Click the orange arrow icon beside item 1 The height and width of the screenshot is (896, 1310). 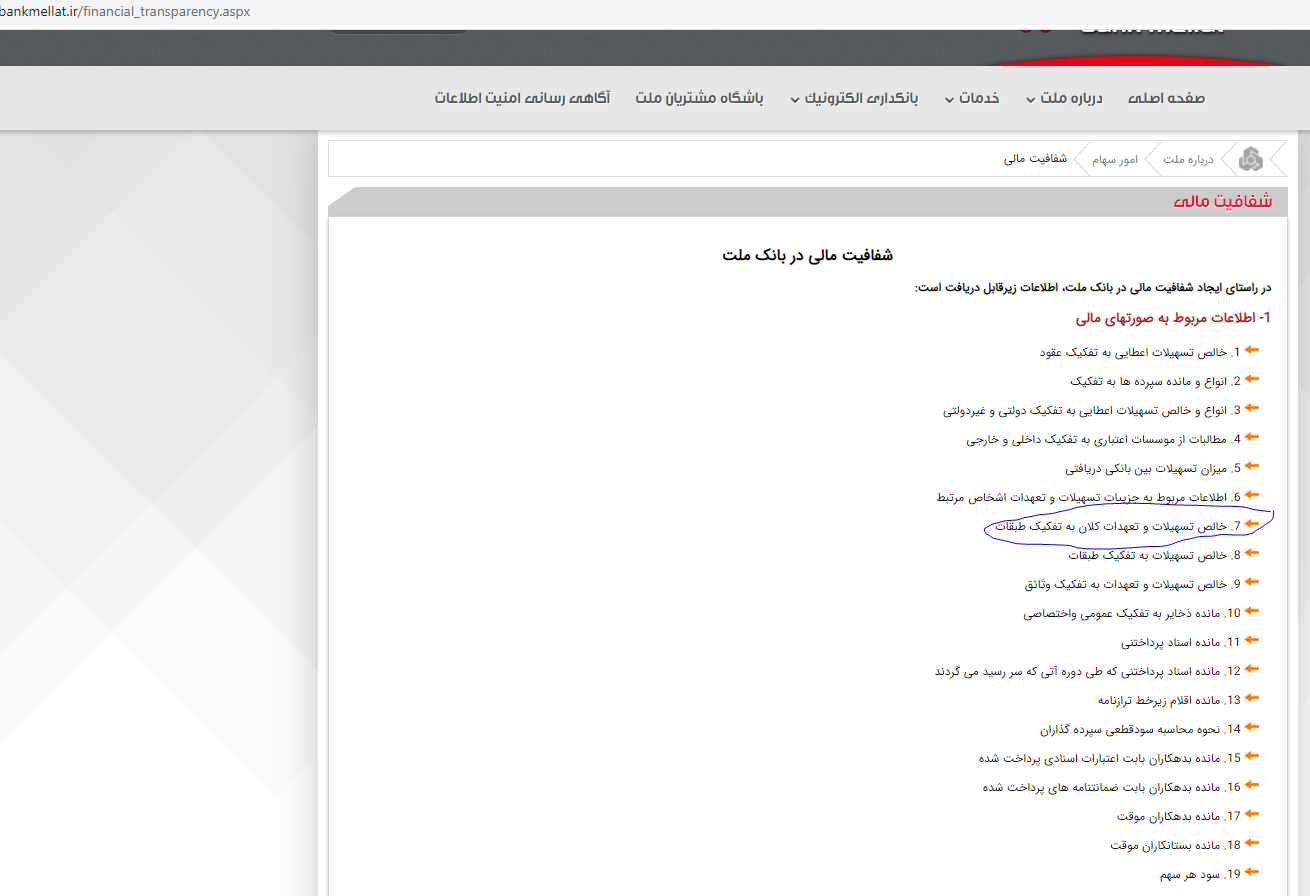point(1254,350)
